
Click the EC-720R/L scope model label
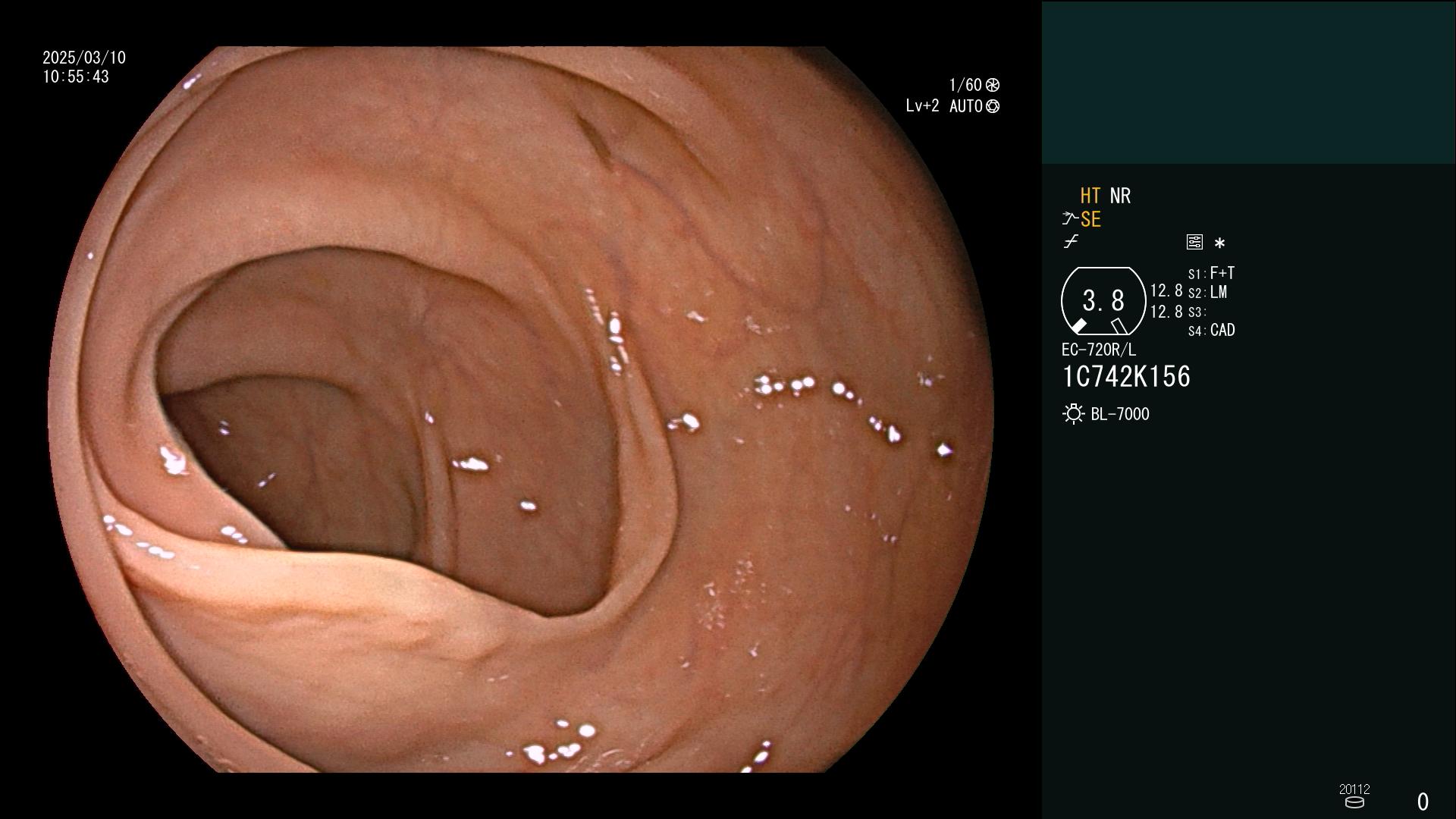(x=1099, y=350)
